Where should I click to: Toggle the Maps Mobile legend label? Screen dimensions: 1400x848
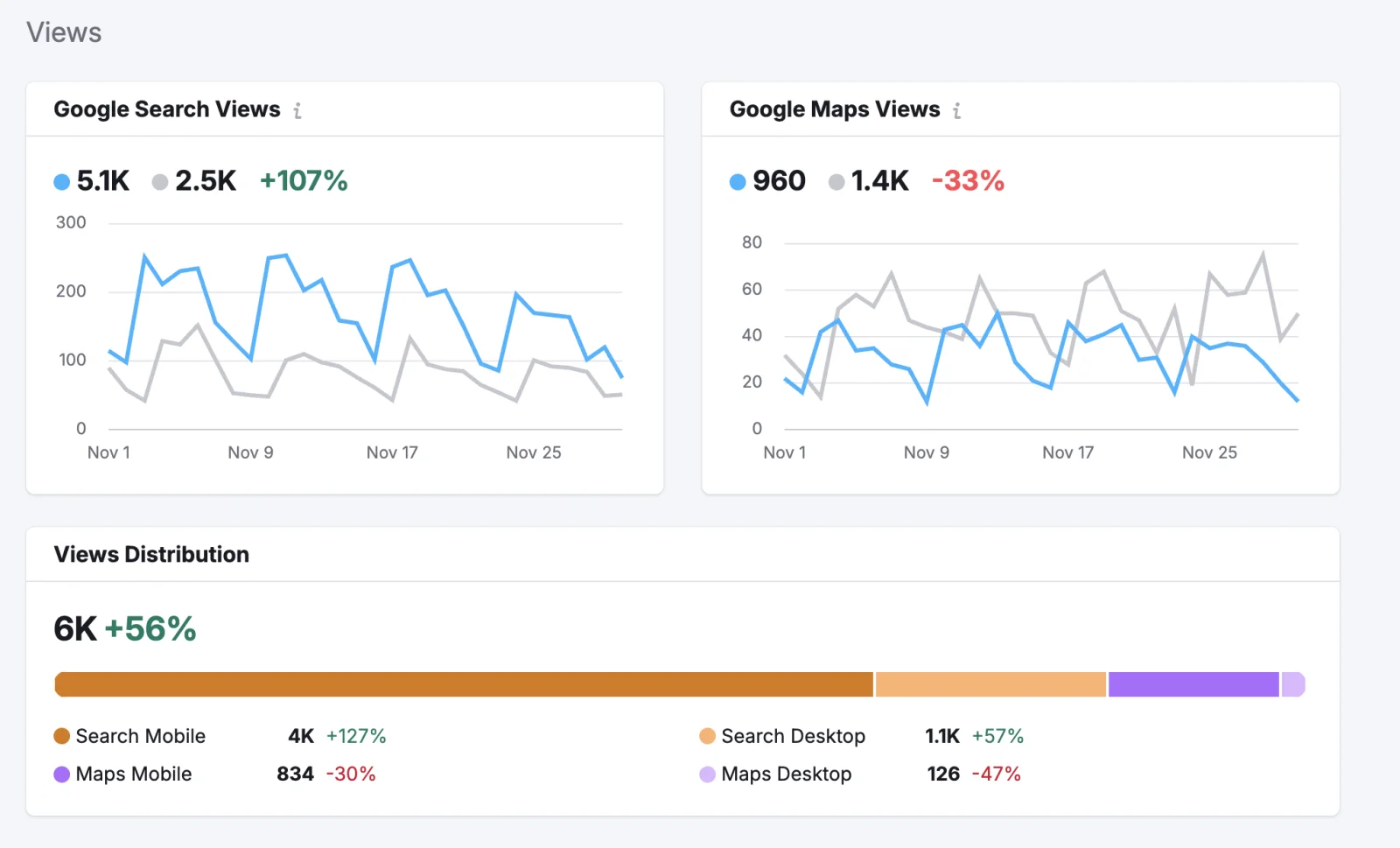click(x=133, y=774)
